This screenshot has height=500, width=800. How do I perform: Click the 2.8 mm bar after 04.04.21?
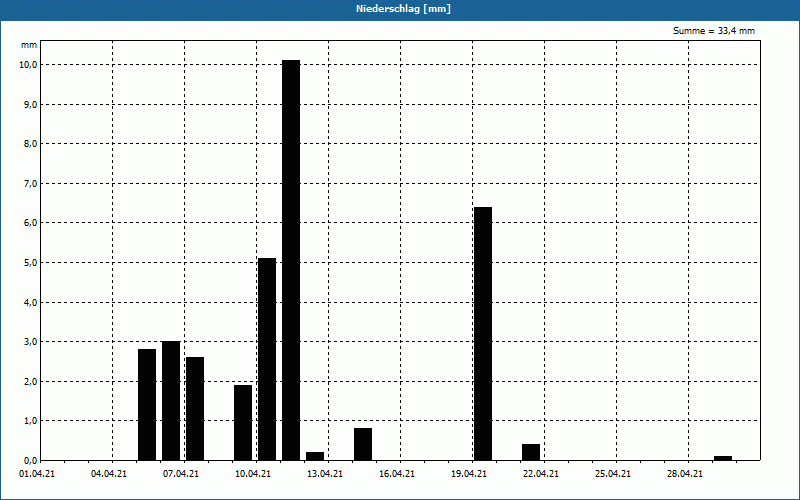click(x=147, y=405)
